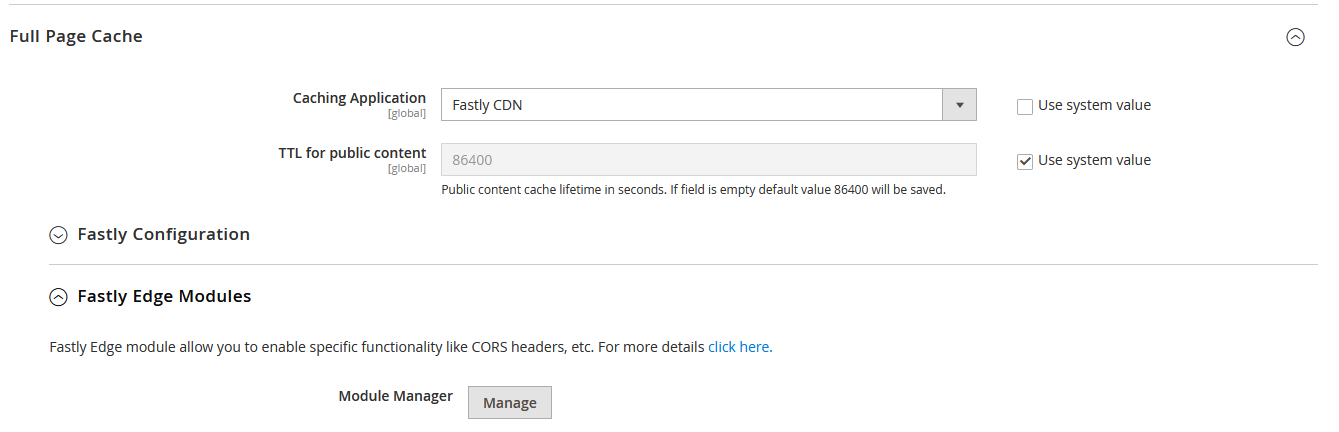
Task: Click the Caching Application dropdown arrow button
Action: 959,105
